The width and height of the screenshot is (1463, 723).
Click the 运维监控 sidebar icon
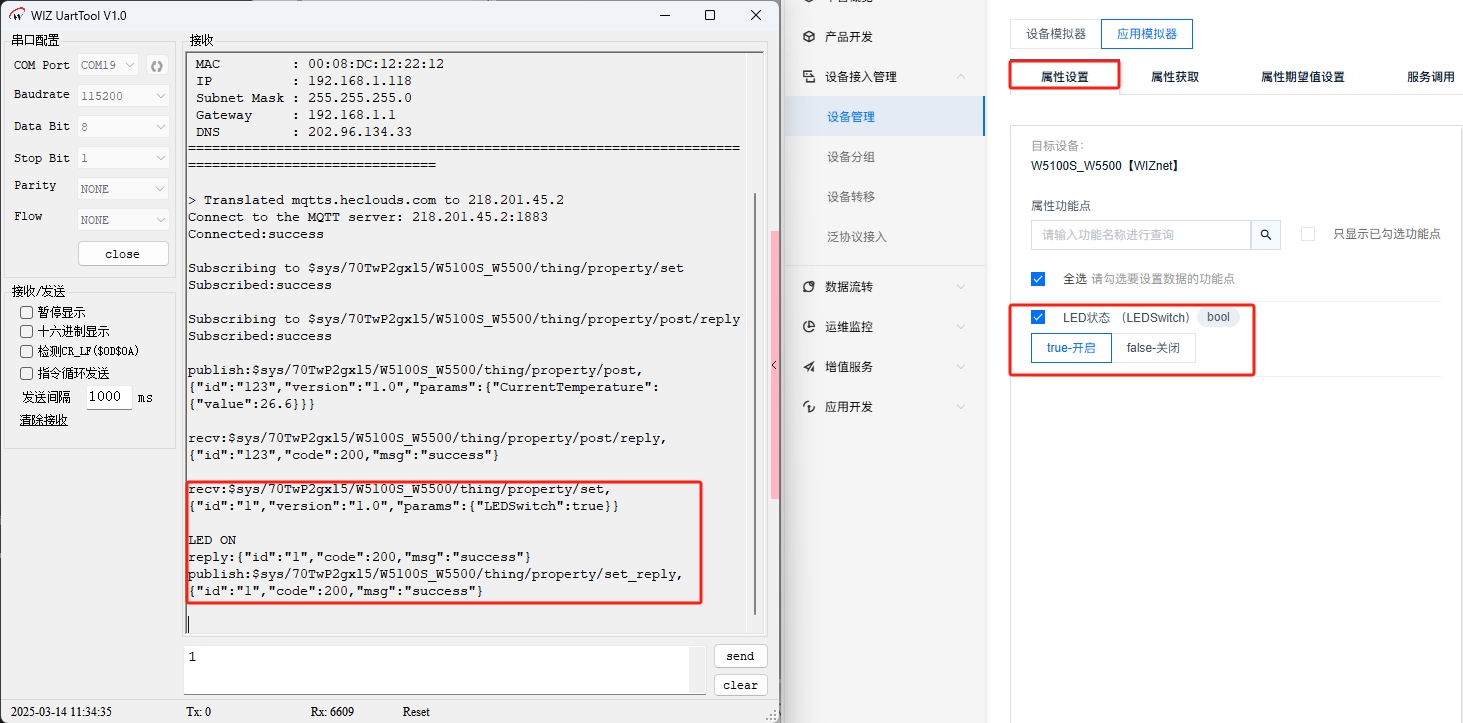click(x=809, y=327)
